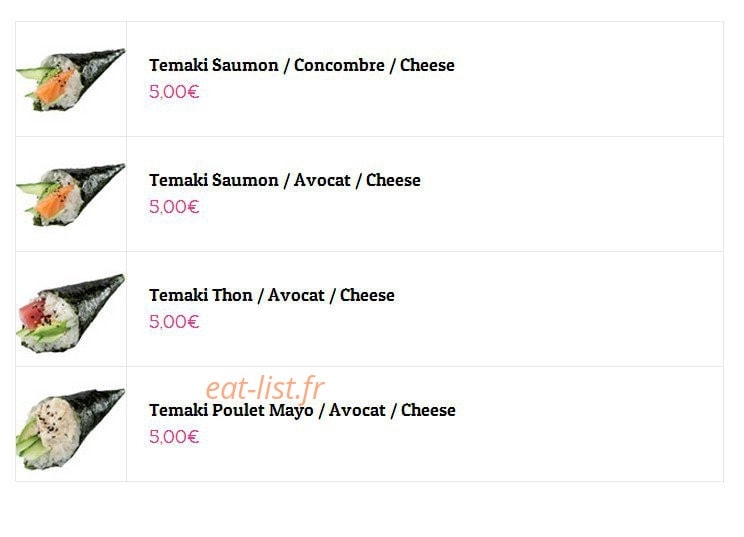The image size is (744, 537).
Task: Click the word Saumon in the first title
Action: [245, 65]
